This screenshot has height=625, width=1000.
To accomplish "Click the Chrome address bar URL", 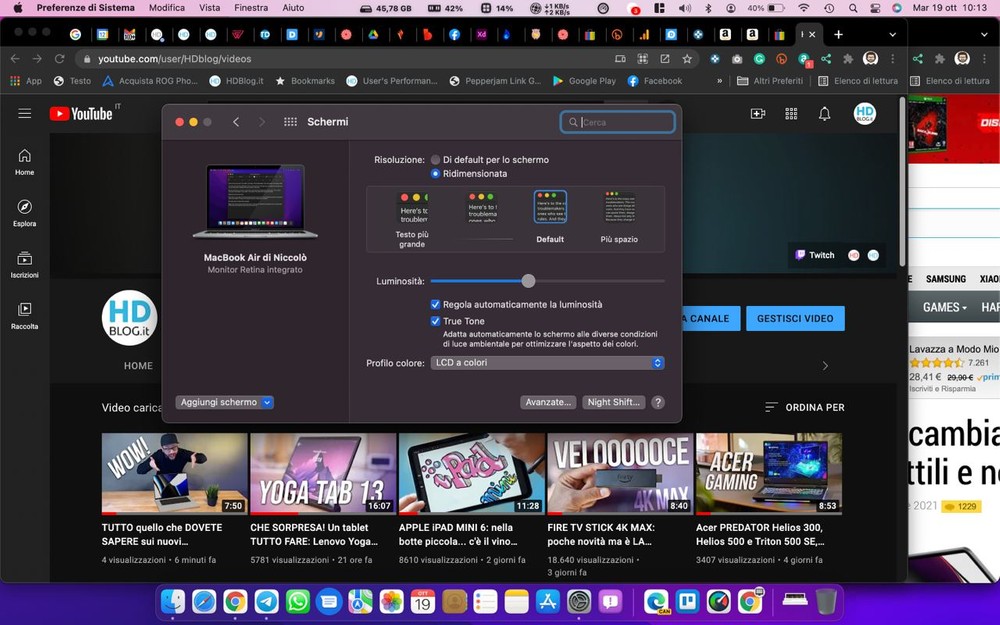I will (175, 59).
